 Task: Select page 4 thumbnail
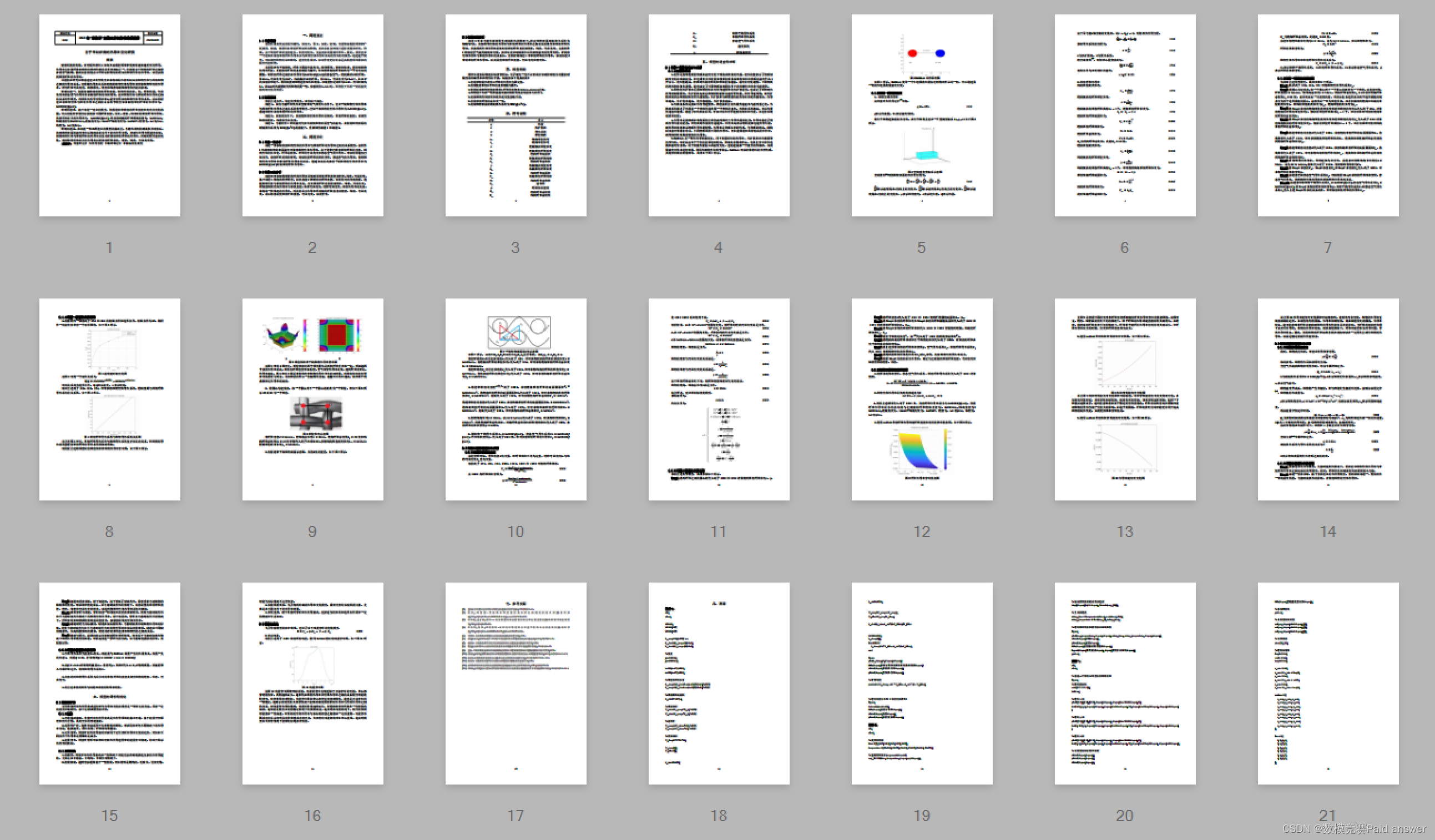tap(719, 115)
